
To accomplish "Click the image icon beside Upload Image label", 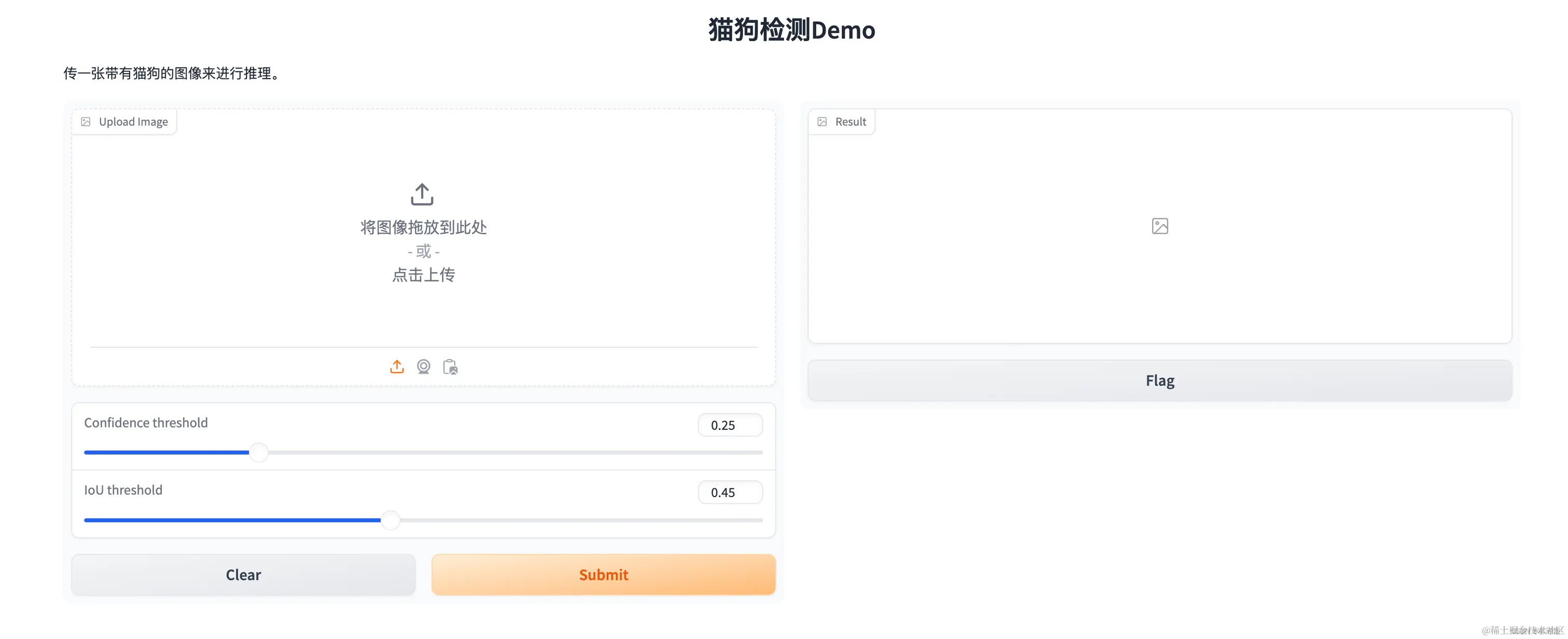I will 87,121.
